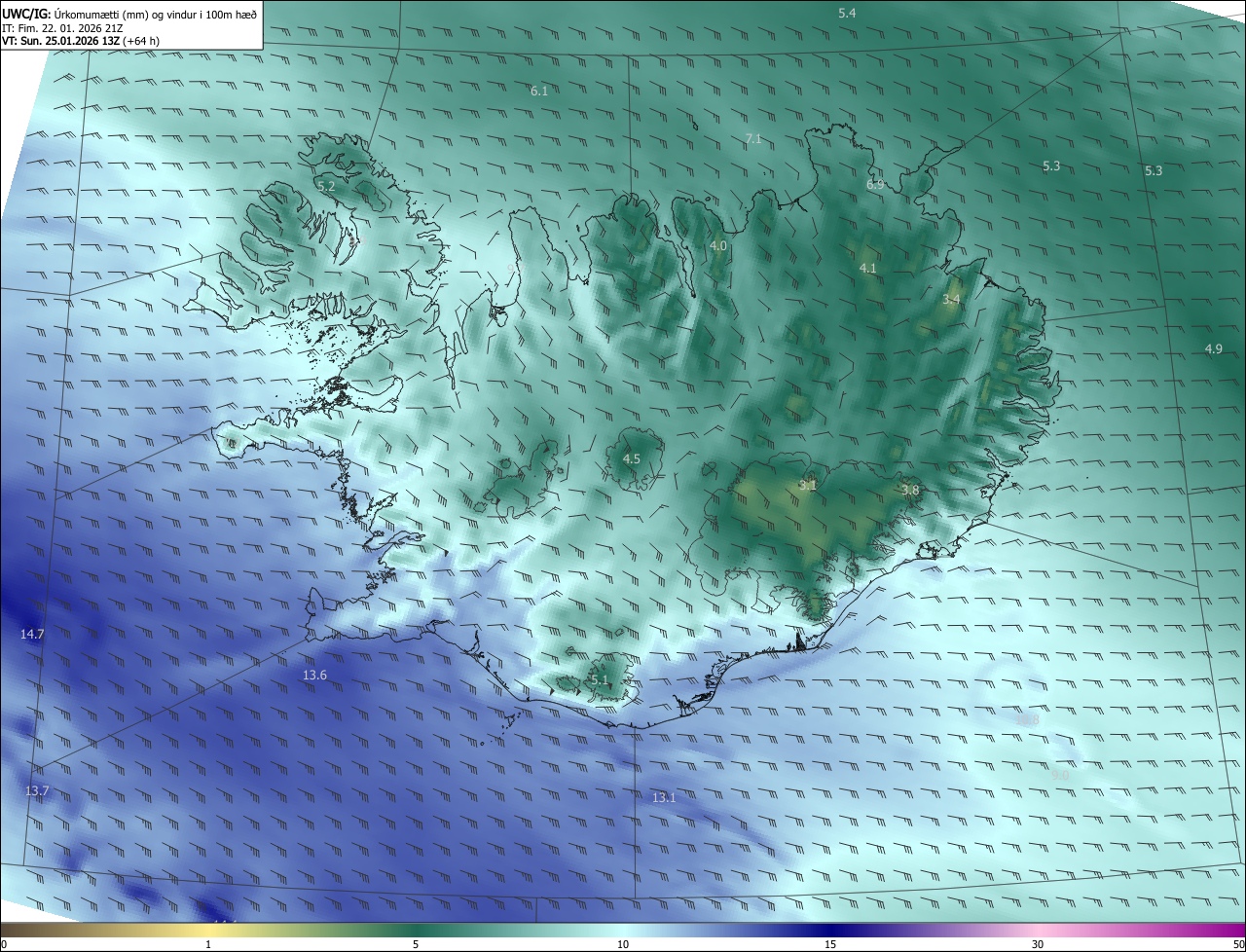1246x952 pixels.
Task: Click the map value "3.8"
Action: 910,490
